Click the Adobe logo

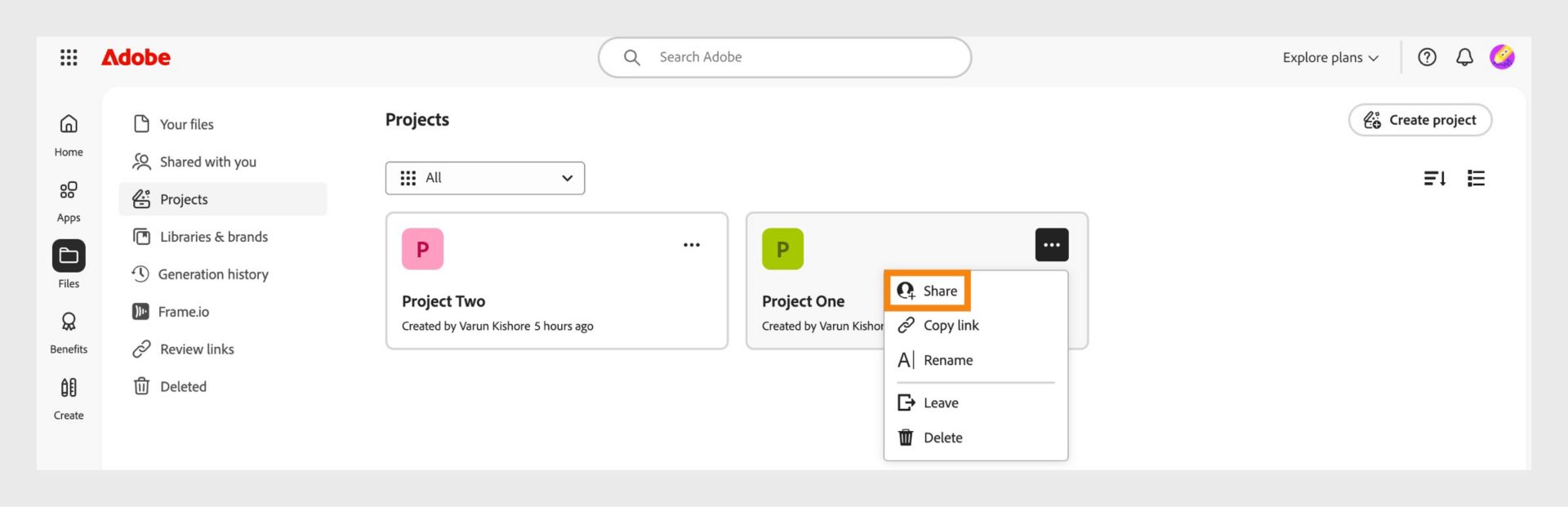(136, 57)
